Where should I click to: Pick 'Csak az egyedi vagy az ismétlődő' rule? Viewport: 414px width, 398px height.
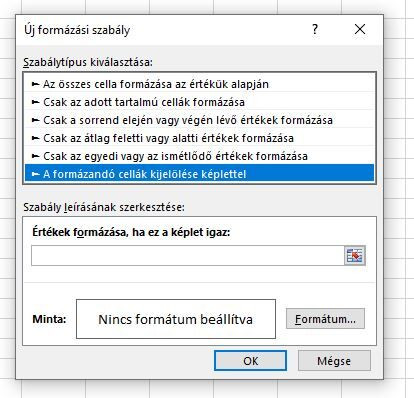point(199,156)
